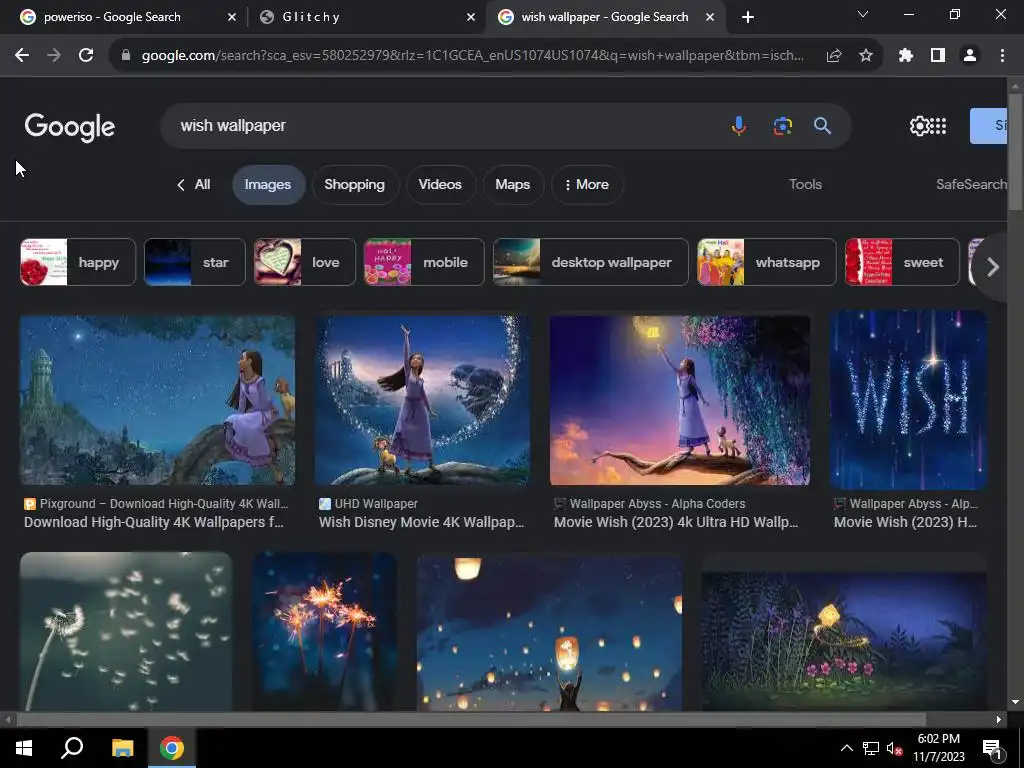This screenshot has height=768, width=1024.
Task: Click the magnifier search button in search box
Action: (822, 125)
